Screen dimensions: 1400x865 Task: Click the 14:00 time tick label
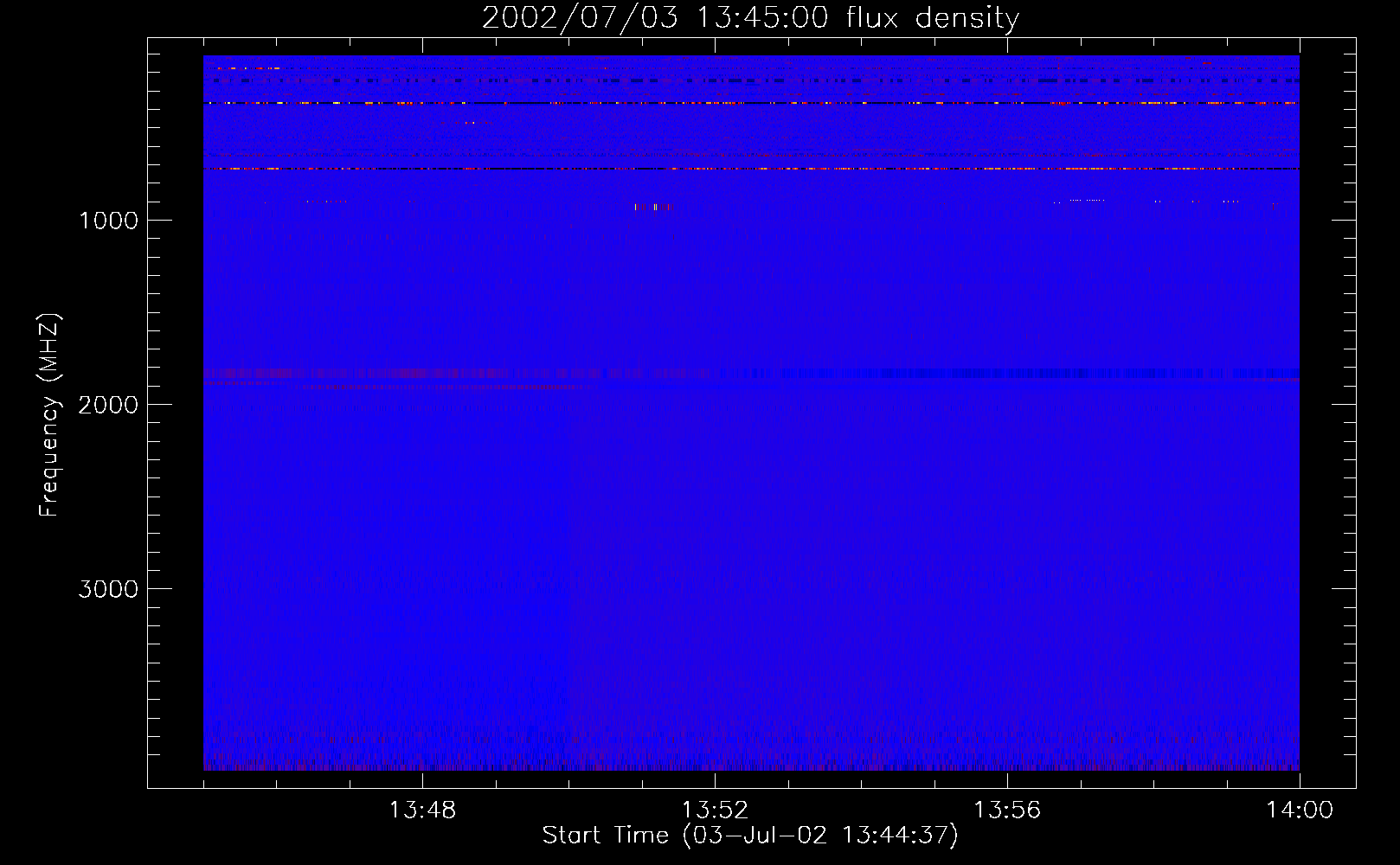(x=1300, y=811)
